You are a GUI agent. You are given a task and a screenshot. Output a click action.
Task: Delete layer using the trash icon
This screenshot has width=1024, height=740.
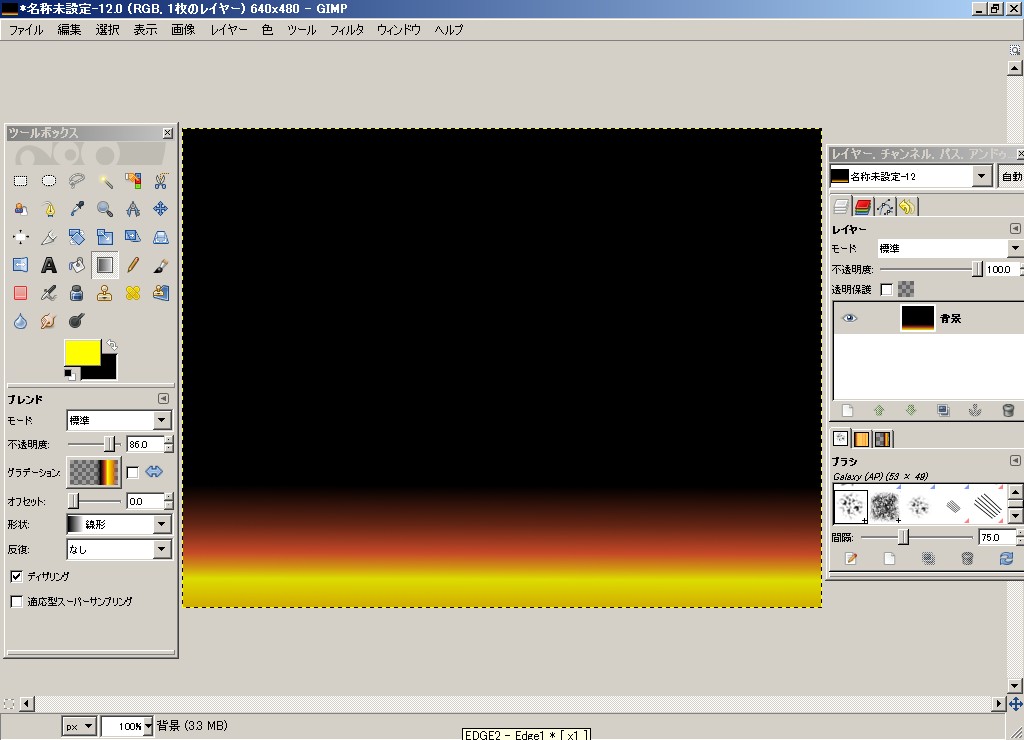[x=1008, y=410]
